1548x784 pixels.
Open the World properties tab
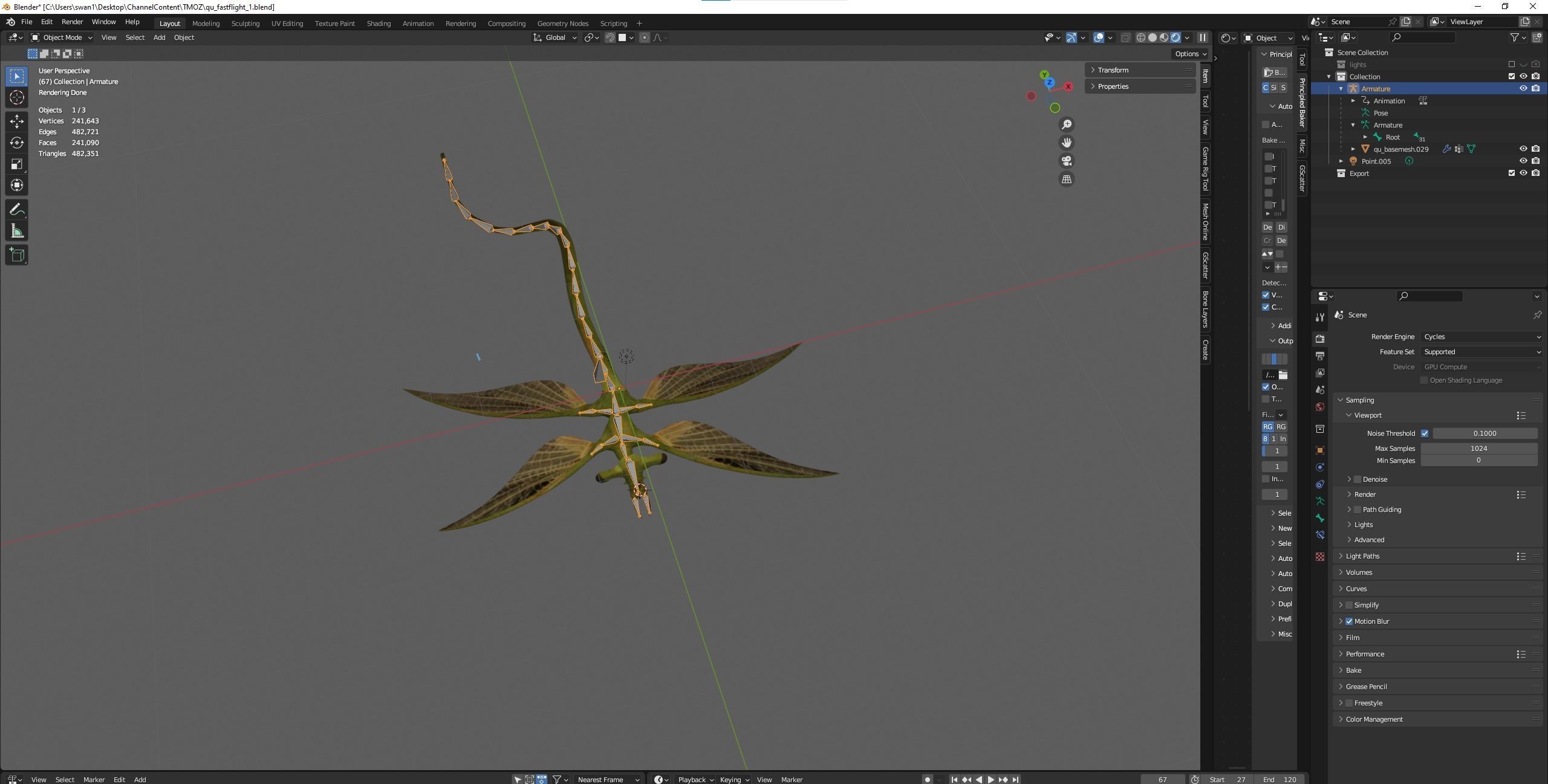click(x=1320, y=407)
